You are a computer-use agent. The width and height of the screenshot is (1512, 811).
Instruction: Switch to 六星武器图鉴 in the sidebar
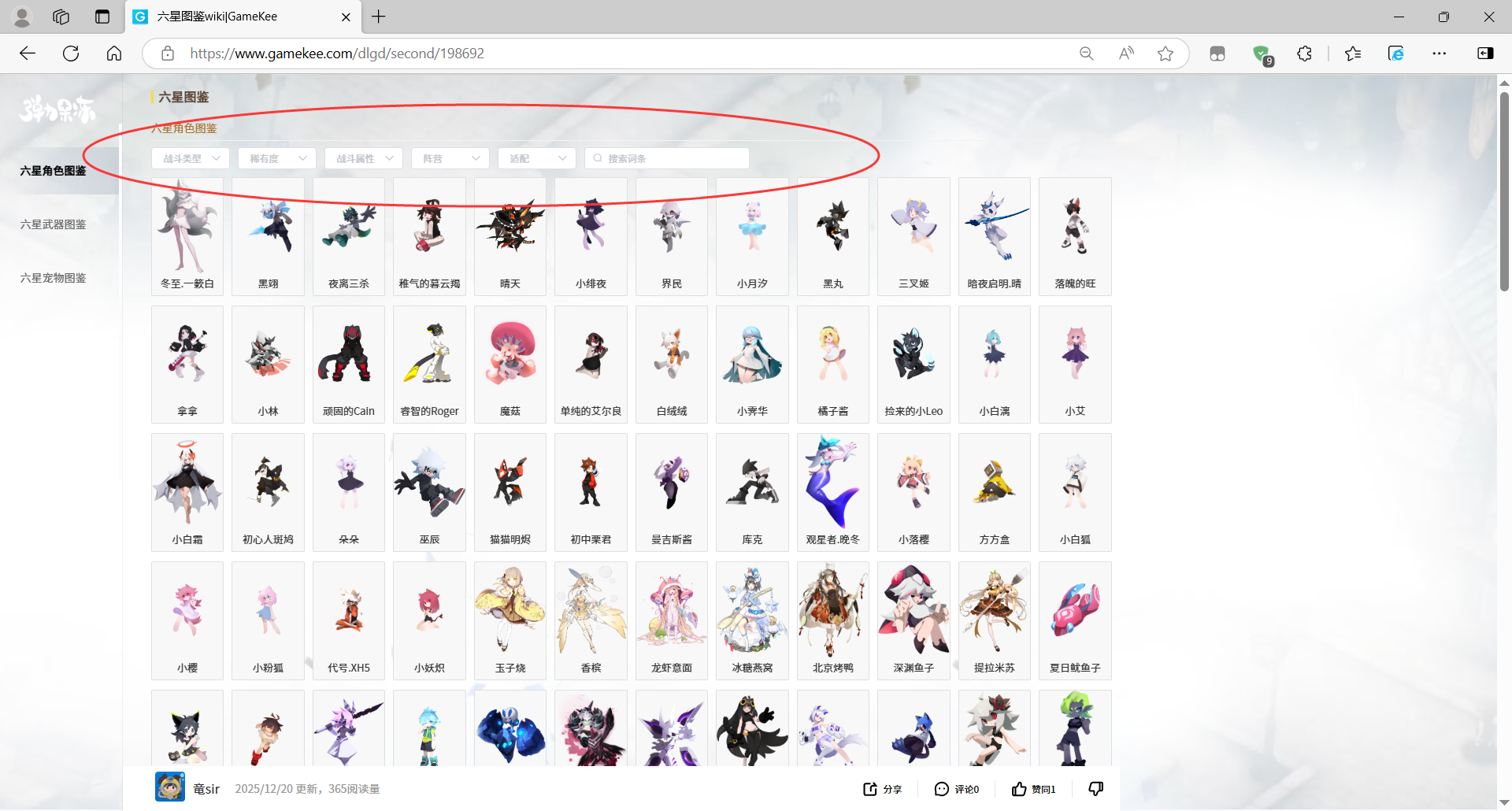pos(54,224)
